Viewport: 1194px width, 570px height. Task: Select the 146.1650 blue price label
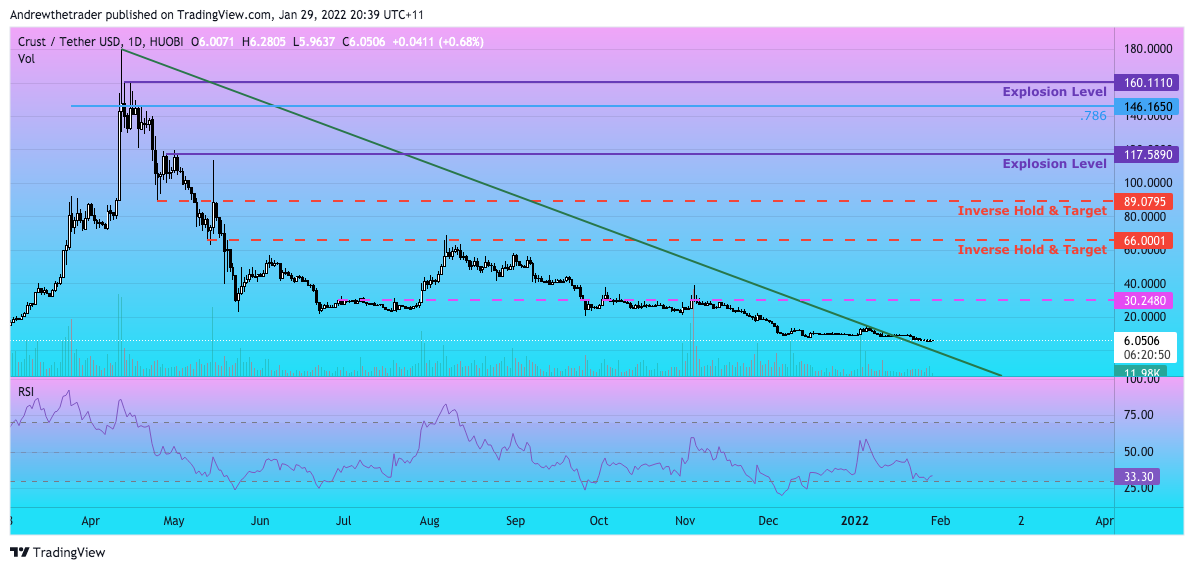pyautogui.click(x=1145, y=107)
